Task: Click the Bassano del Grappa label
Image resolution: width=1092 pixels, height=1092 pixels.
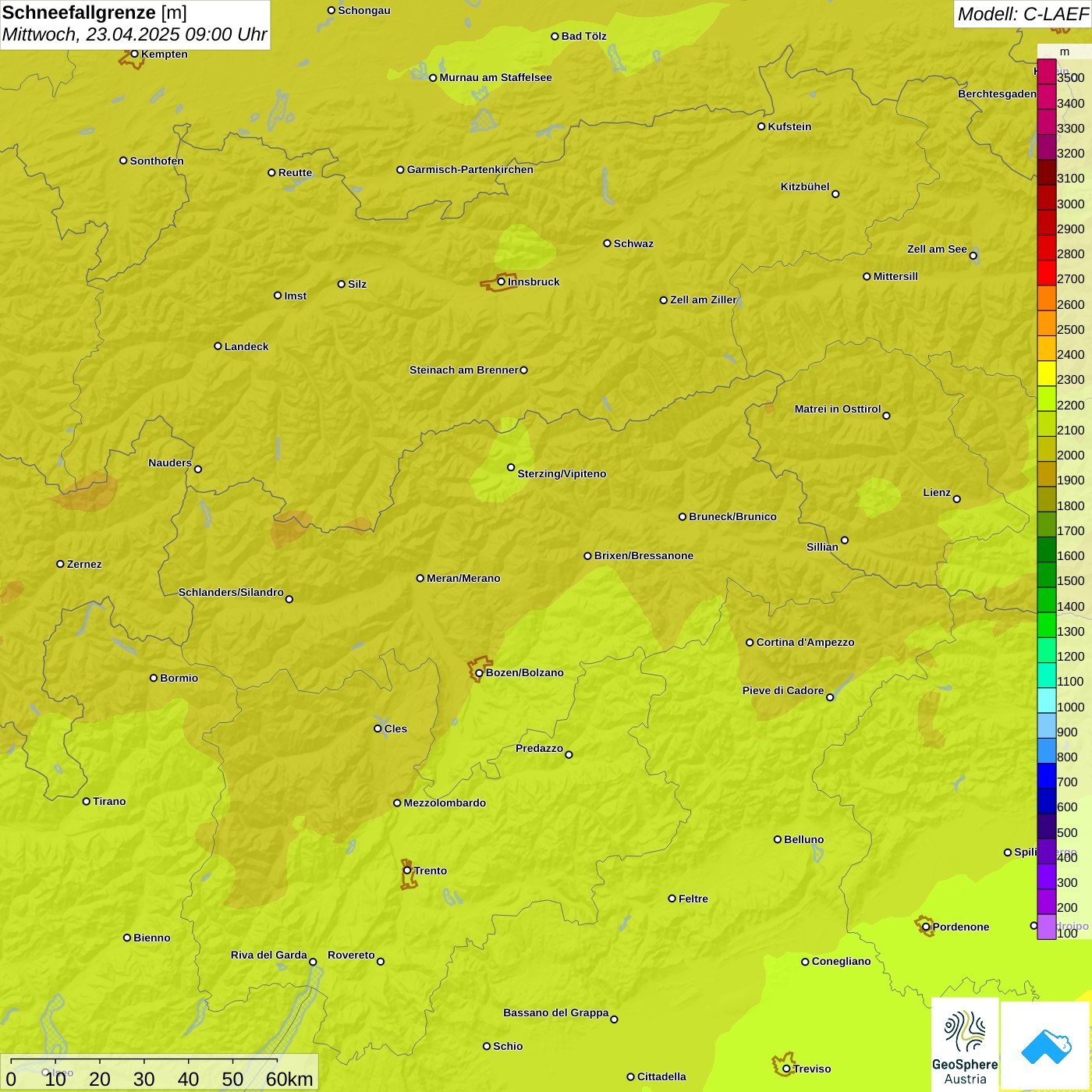Action: (x=556, y=1012)
